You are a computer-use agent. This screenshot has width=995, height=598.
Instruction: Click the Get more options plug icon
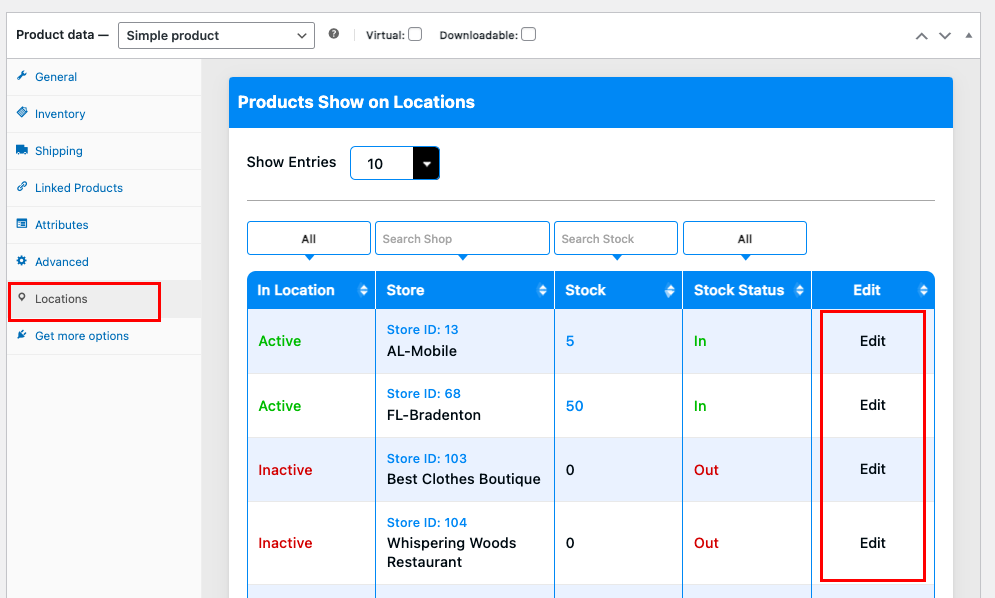point(22,335)
